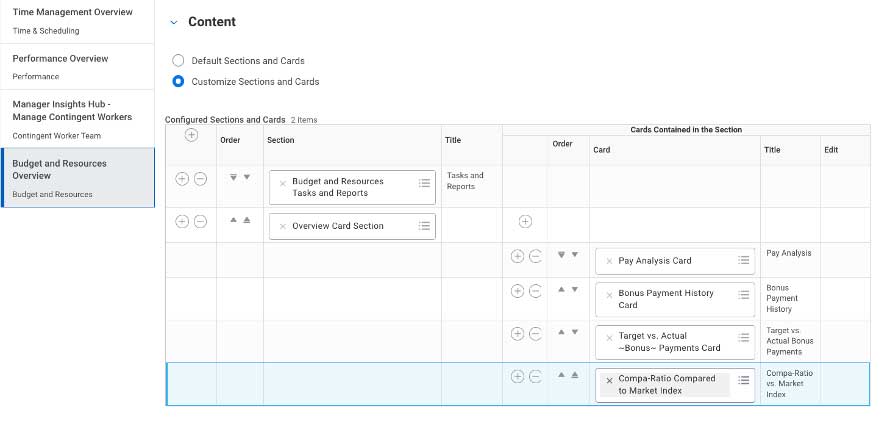
Task: Click add row icon in table header
Action: [x=191, y=135]
